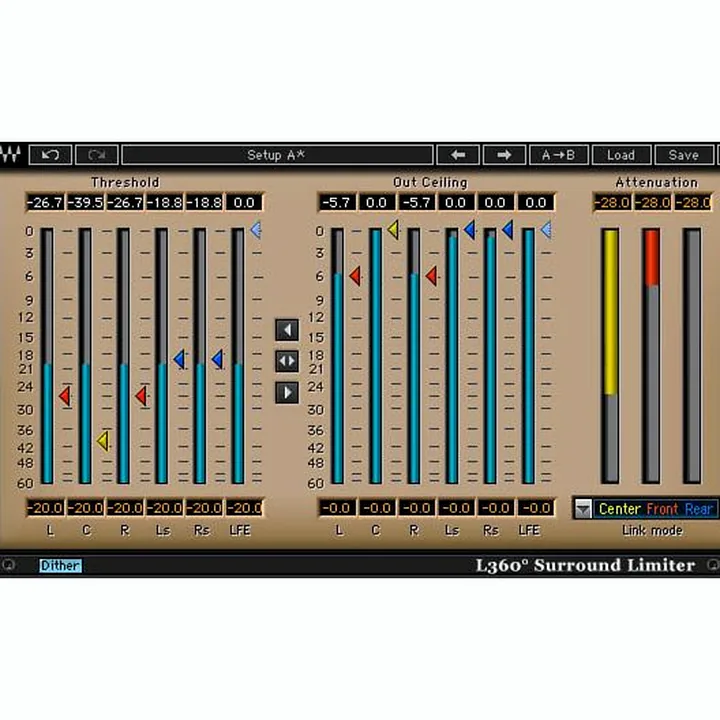Screen dimensions: 720x720
Task: Click the Front link mode label
Action: pyautogui.click(x=662, y=509)
